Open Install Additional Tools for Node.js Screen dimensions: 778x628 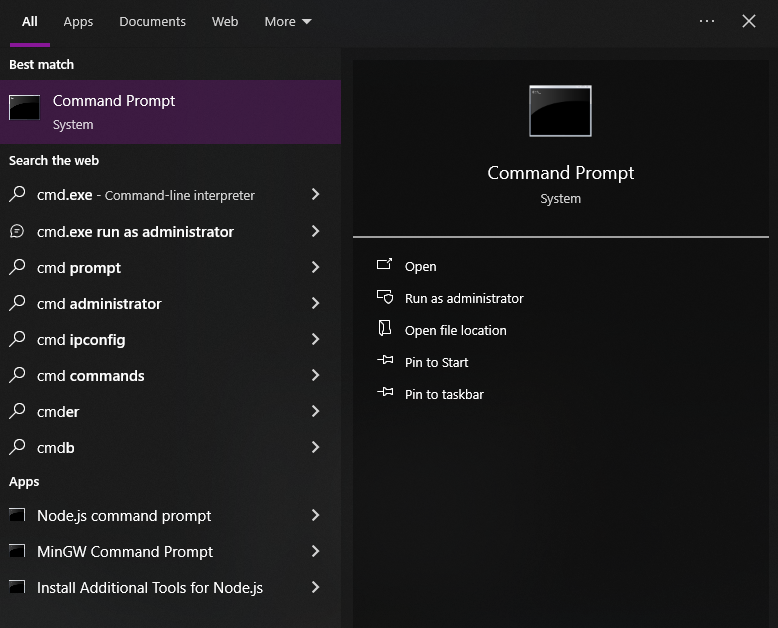pos(170,588)
